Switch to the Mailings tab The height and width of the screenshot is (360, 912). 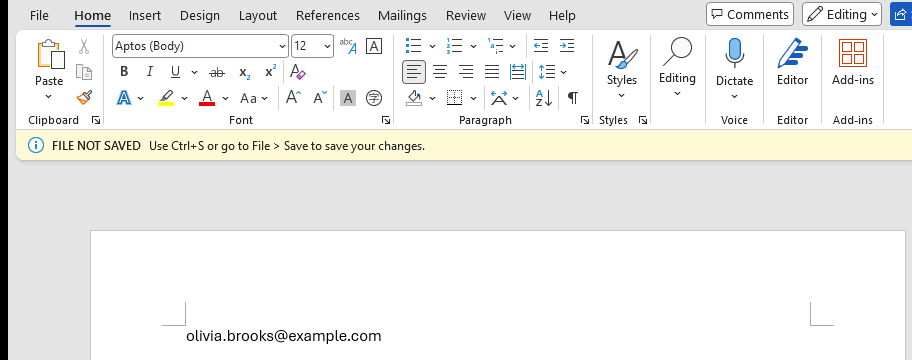pyautogui.click(x=402, y=15)
